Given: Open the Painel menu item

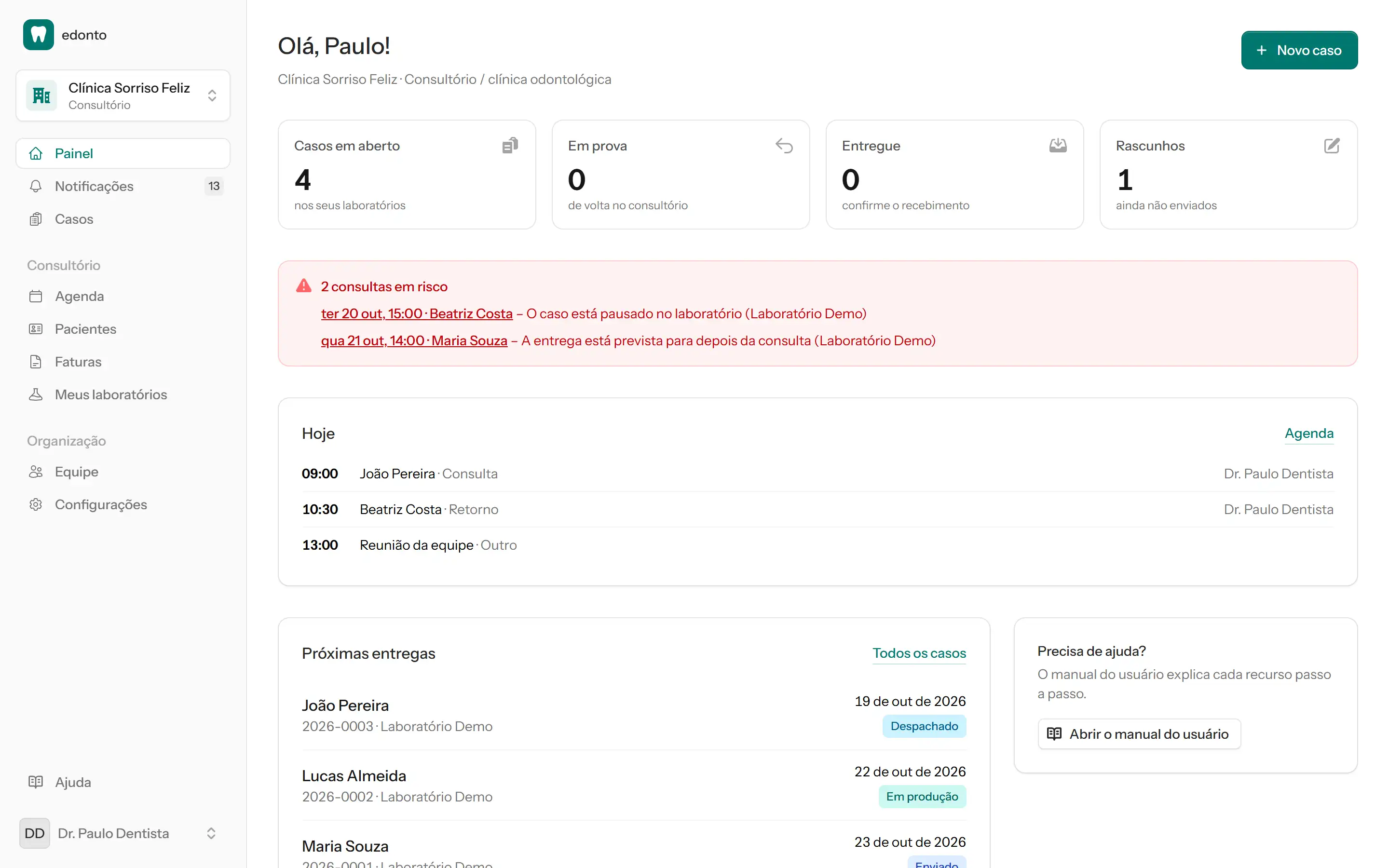Looking at the screenshot, I should tap(123, 153).
